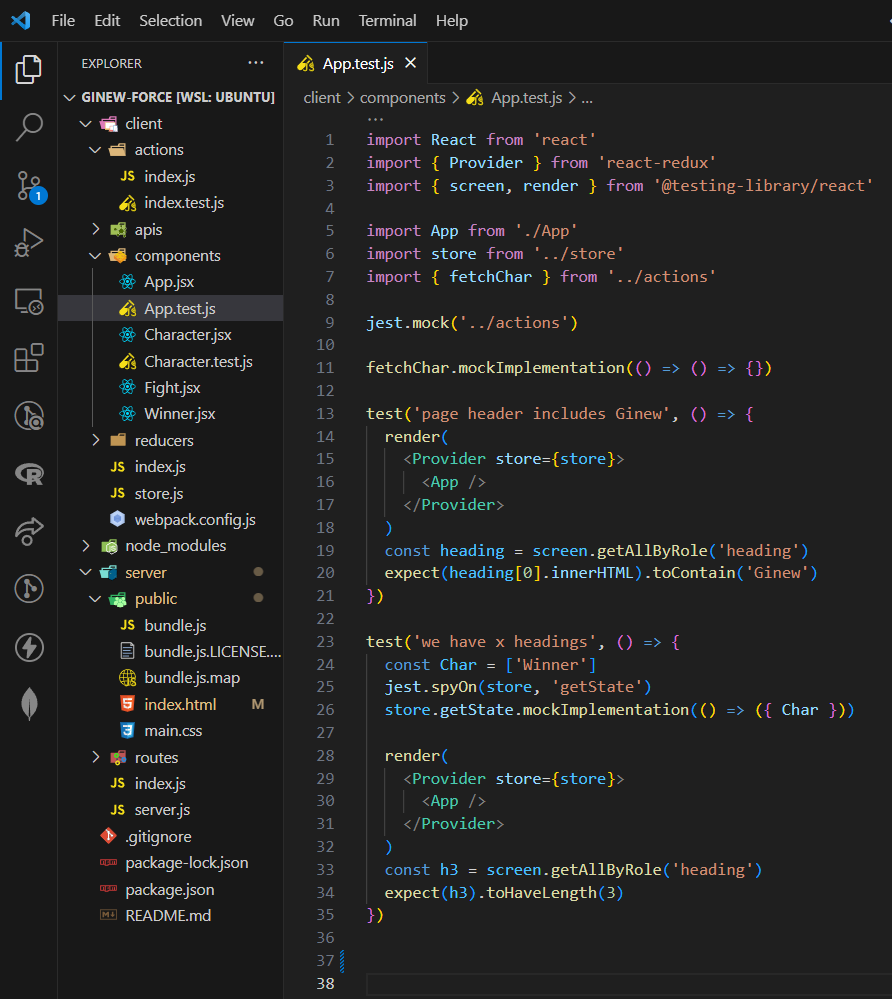892x999 pixels.
Task: Open bundle.js.LICENSE file
Action: pos(171,651)
